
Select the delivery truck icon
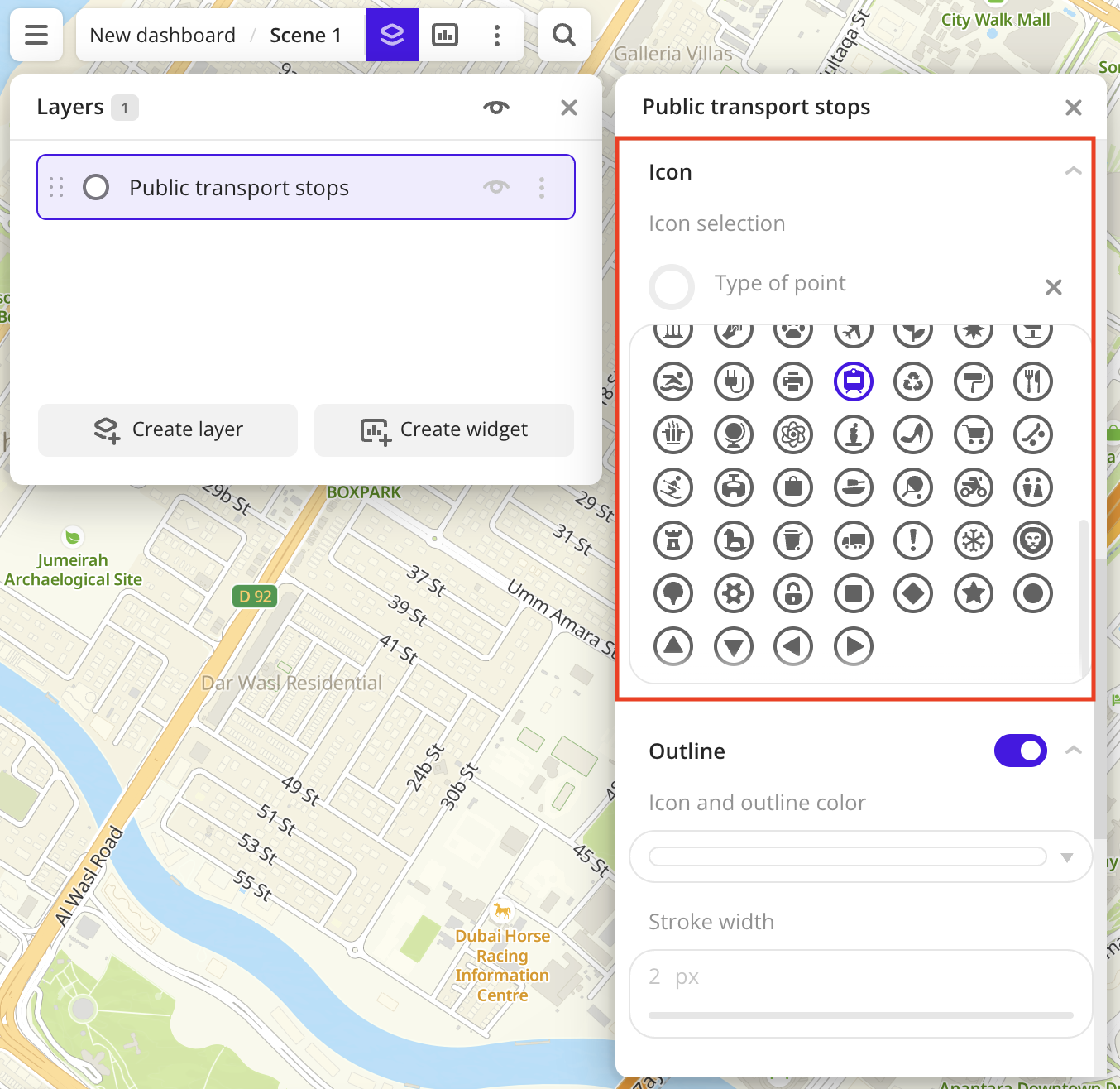coord(854,540)
